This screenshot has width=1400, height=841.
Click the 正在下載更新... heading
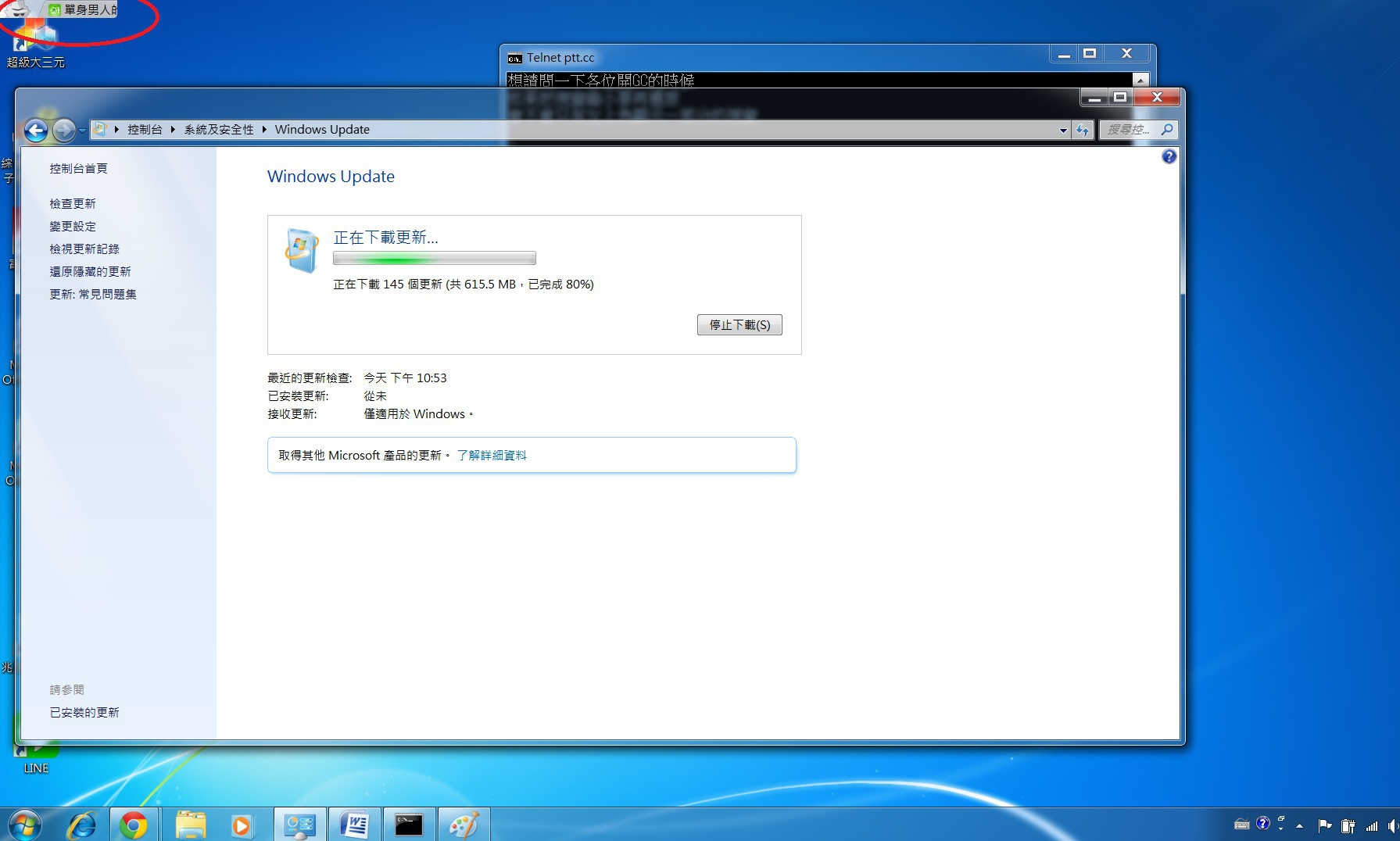[385, 238]
